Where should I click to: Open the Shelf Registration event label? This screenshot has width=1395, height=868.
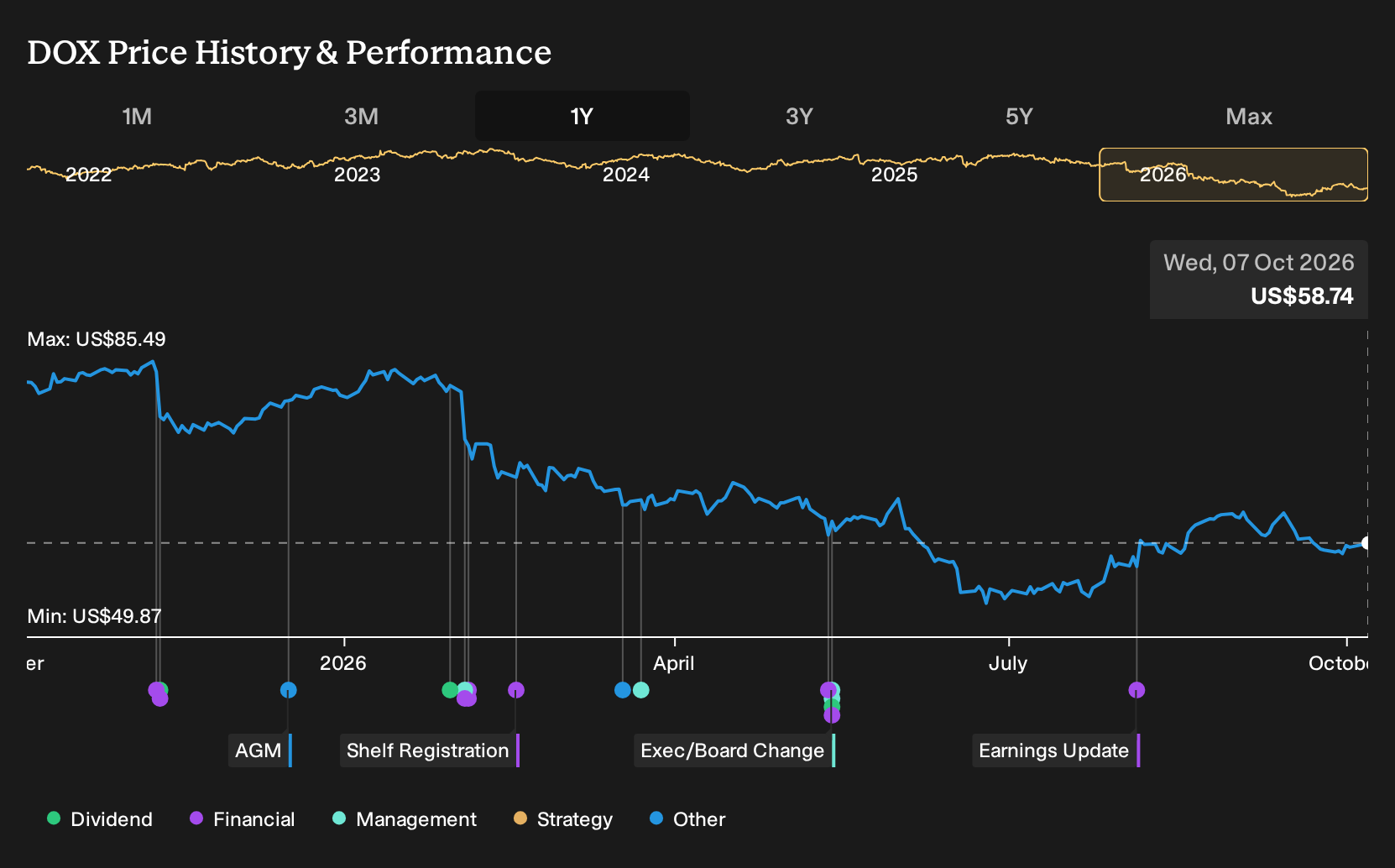tap(430, 750)
